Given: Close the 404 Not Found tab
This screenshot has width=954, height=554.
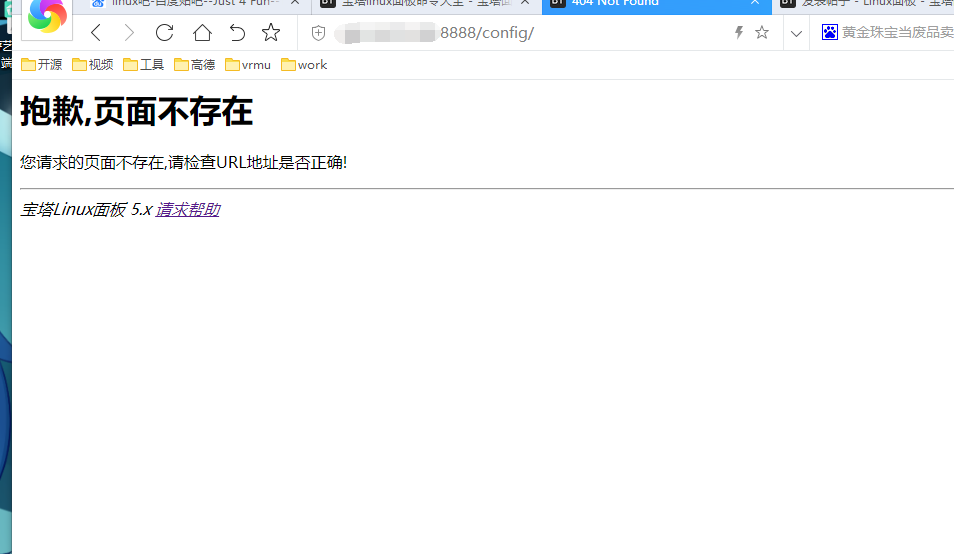Looking at the screenshot, I should tap(755, 3).
